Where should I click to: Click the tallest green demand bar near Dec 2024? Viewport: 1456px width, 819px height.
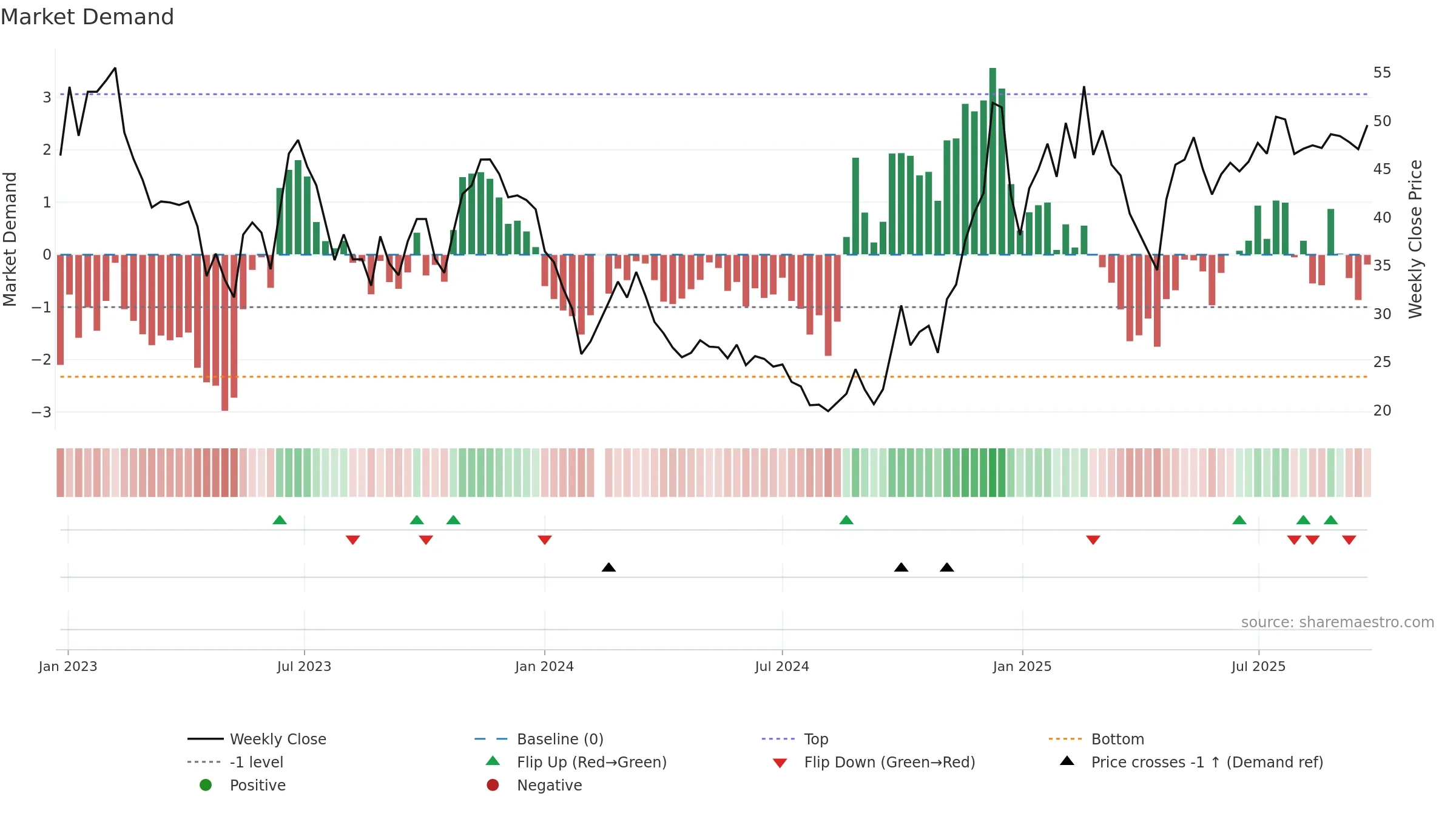[x=993, y=161]
